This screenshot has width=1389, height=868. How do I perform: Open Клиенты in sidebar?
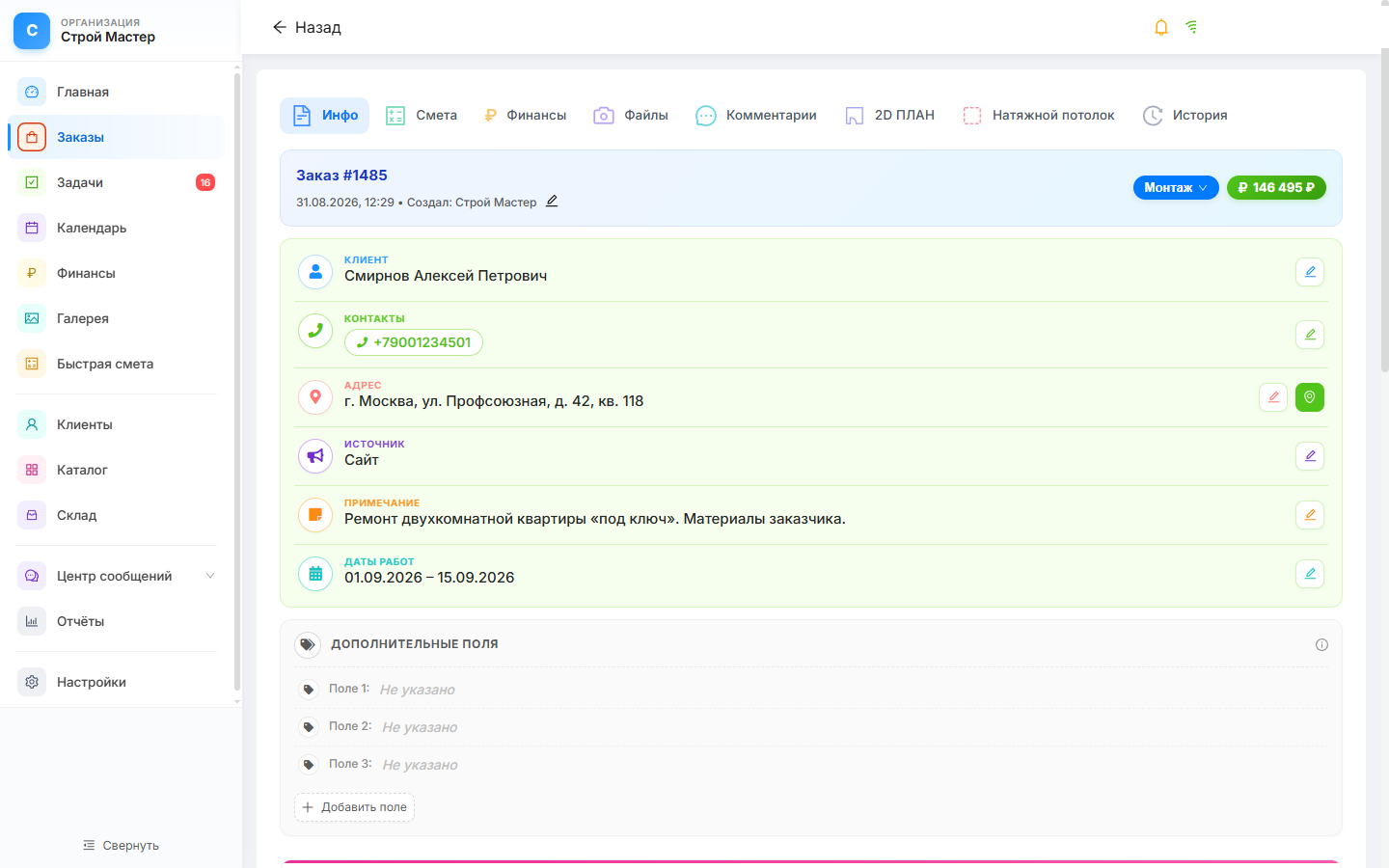click(116, 424)
